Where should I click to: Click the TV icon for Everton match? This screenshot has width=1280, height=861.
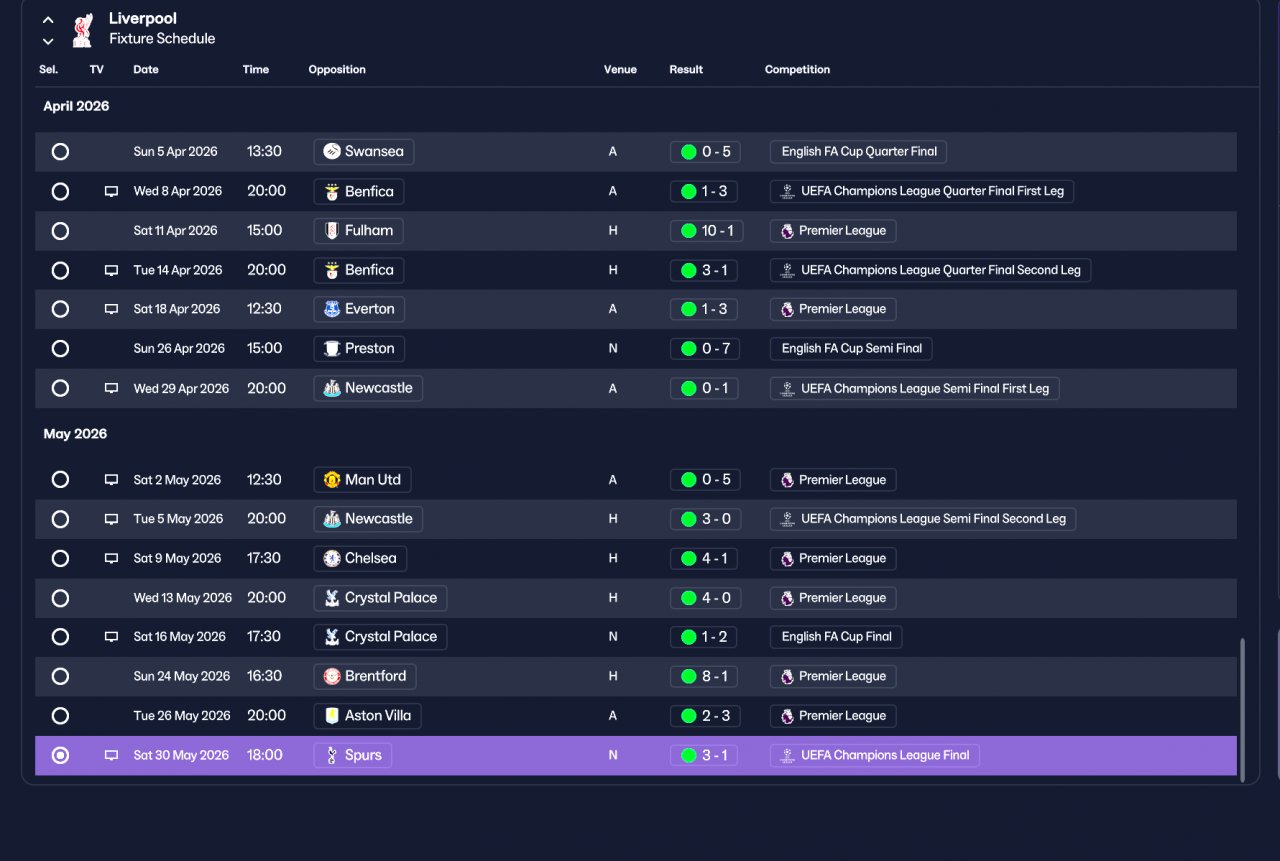pos(111,309)
